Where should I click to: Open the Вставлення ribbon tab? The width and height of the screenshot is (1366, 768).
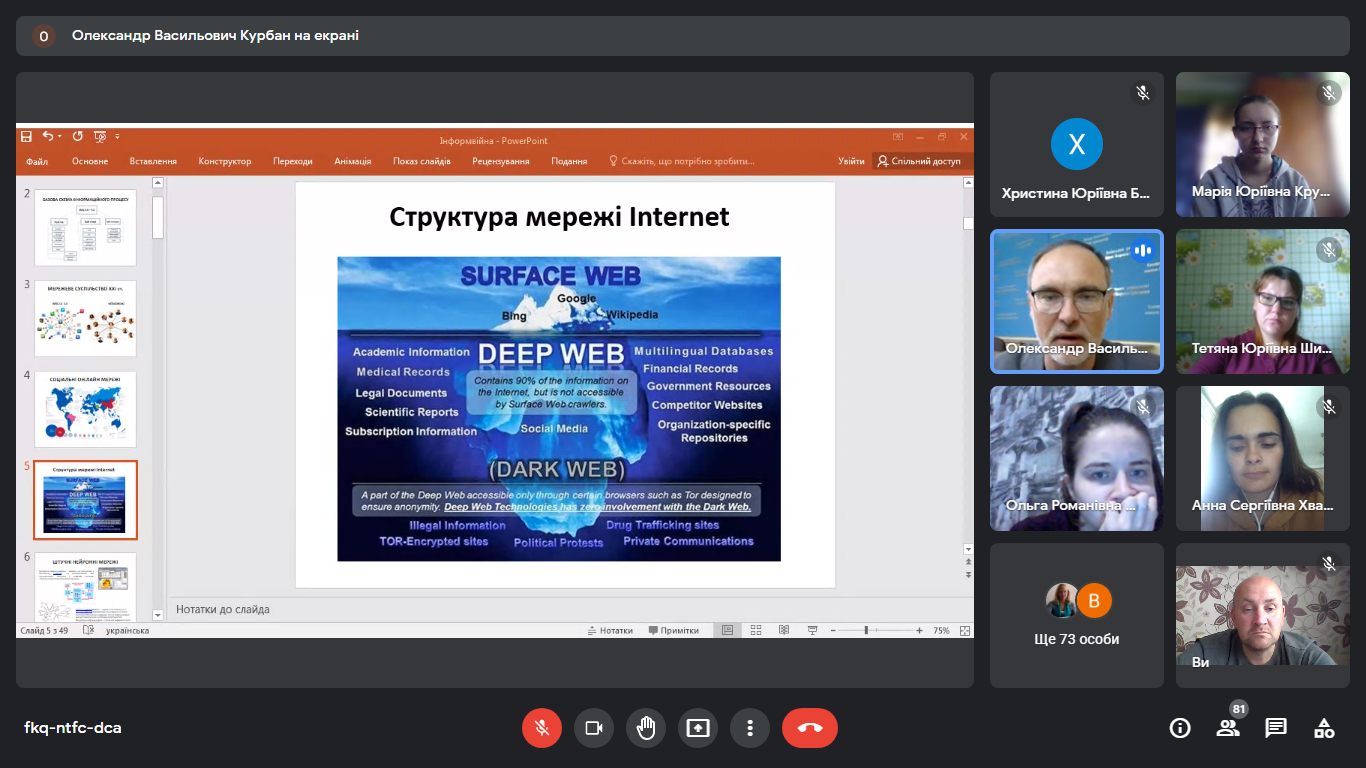153,161
